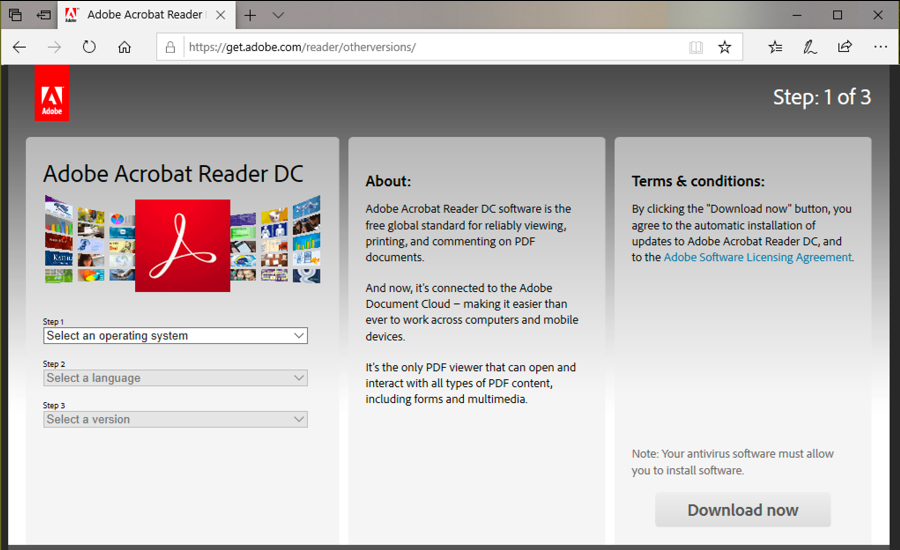900x550 pixels.
Task: Open the Select a version dropdown
Action: click(x=175, y=419)
